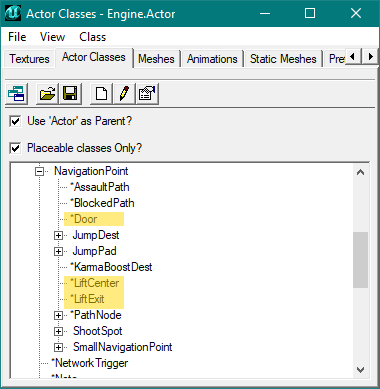Image resolution: width=380 pixels, height=389 pixels.
Task: Expand the JumpDest node
Action: pos(58,236)
